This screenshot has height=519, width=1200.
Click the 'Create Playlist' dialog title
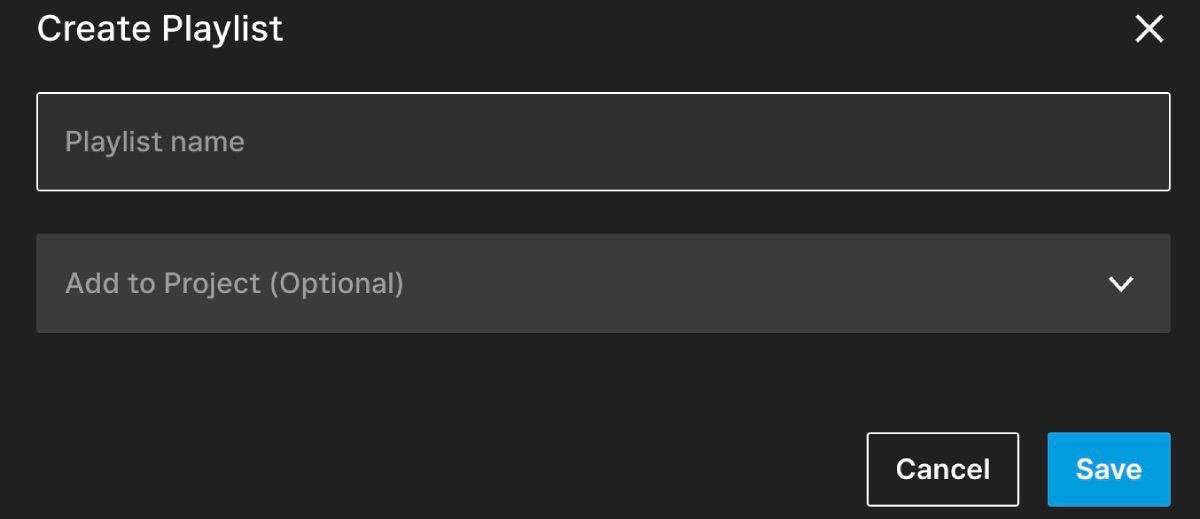160,29
